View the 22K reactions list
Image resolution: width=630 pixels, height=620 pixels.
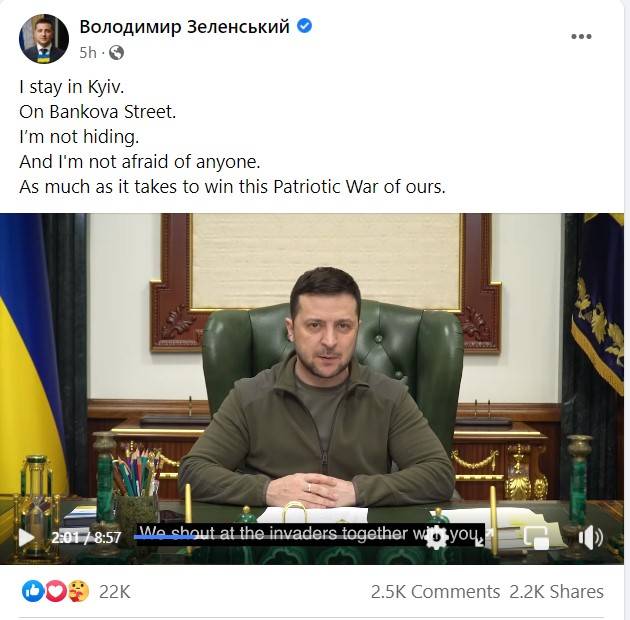click(115, 592)
